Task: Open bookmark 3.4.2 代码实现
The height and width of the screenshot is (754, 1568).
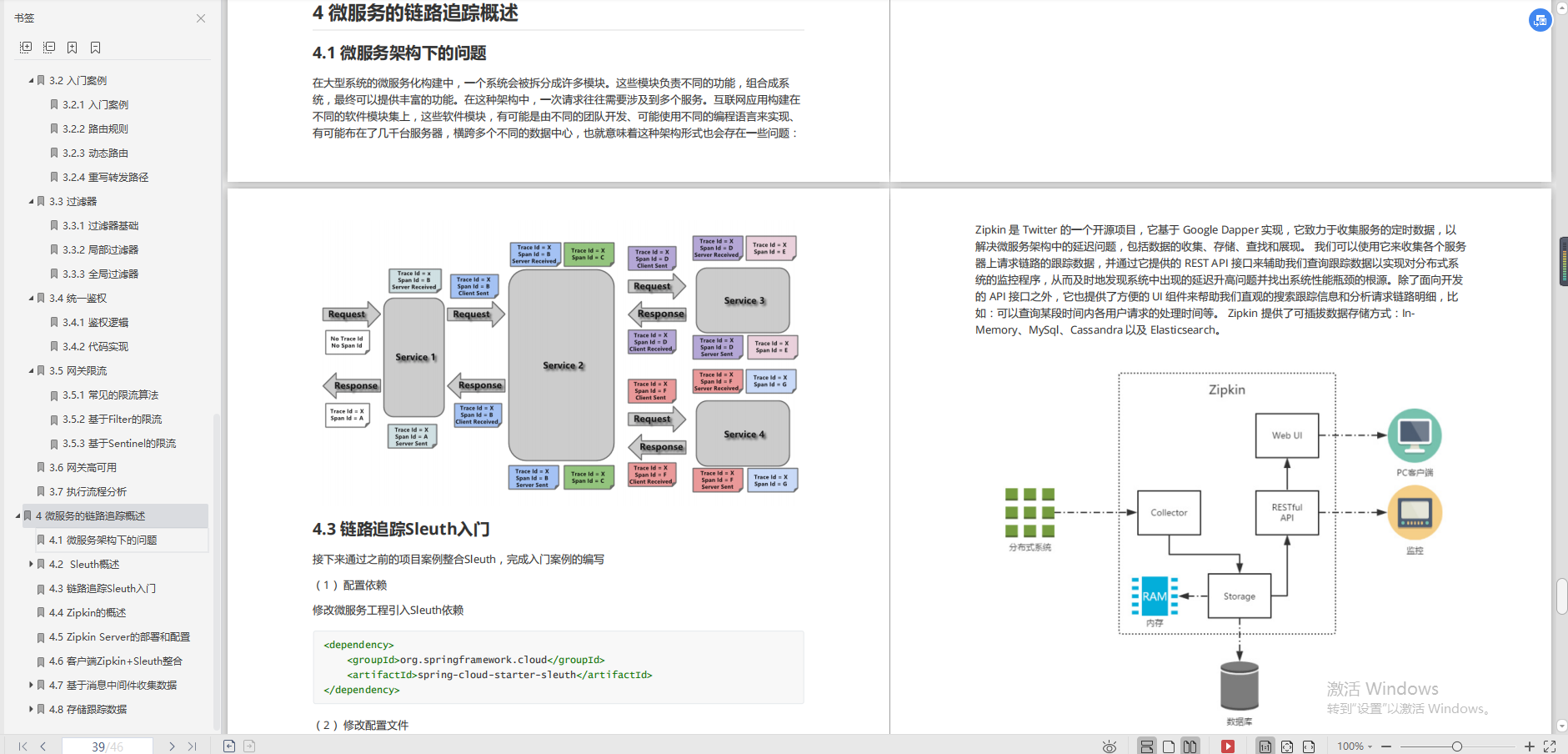Action: [x=95, y=347]
